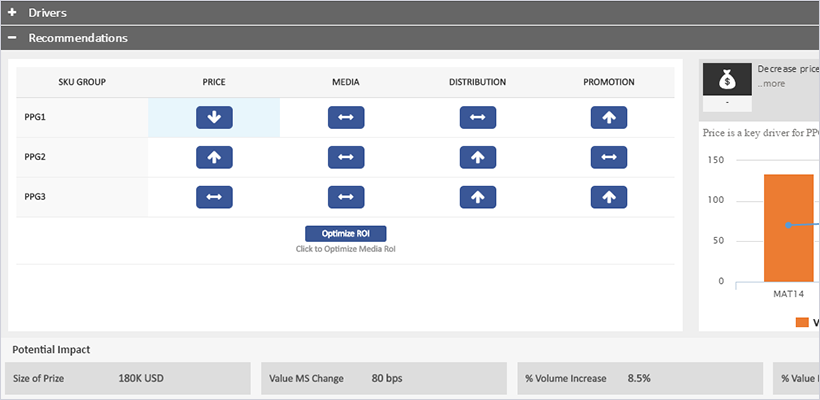Select the PROMOTION column header
Screen dimensions: 820x400
tap(608, 82)
